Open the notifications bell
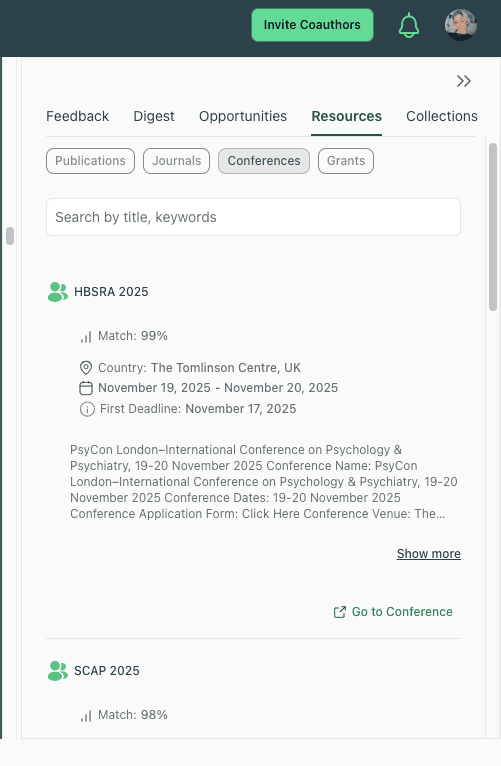Image resolution: width=501 pixels, height=766 pixels. pos(409,25)
